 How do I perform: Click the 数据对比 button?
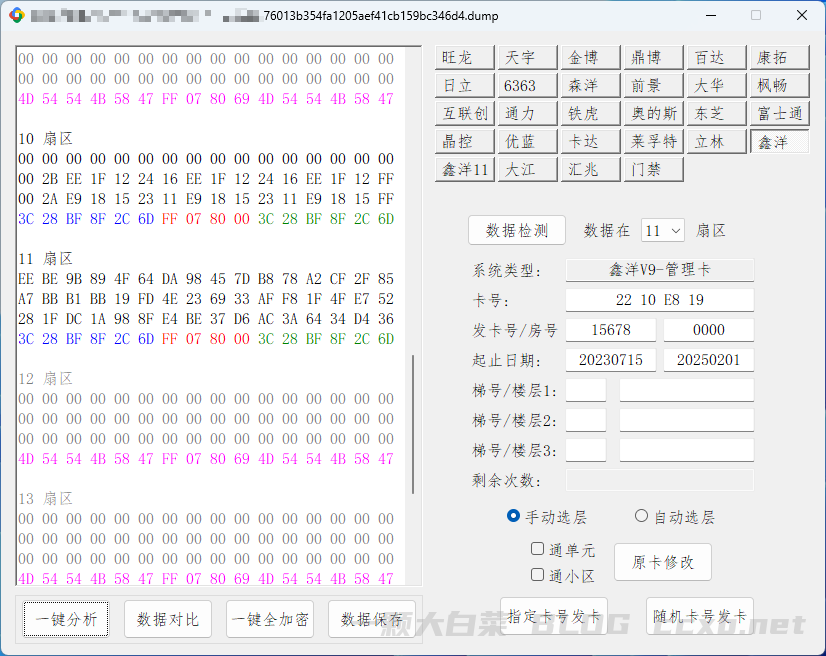click(x=168, y=619)
